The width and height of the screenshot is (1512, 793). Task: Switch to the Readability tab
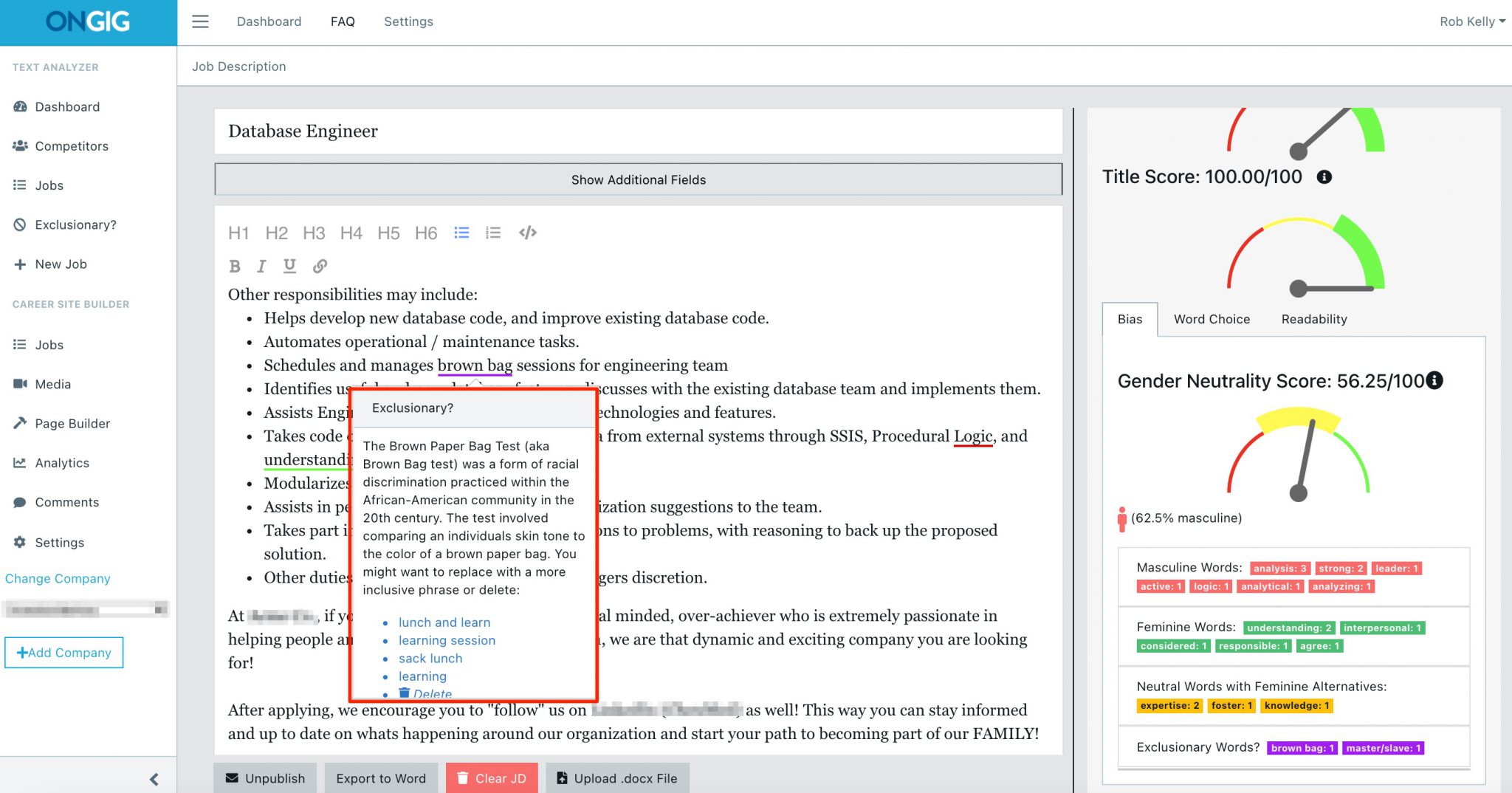(x=1313, y=319)
